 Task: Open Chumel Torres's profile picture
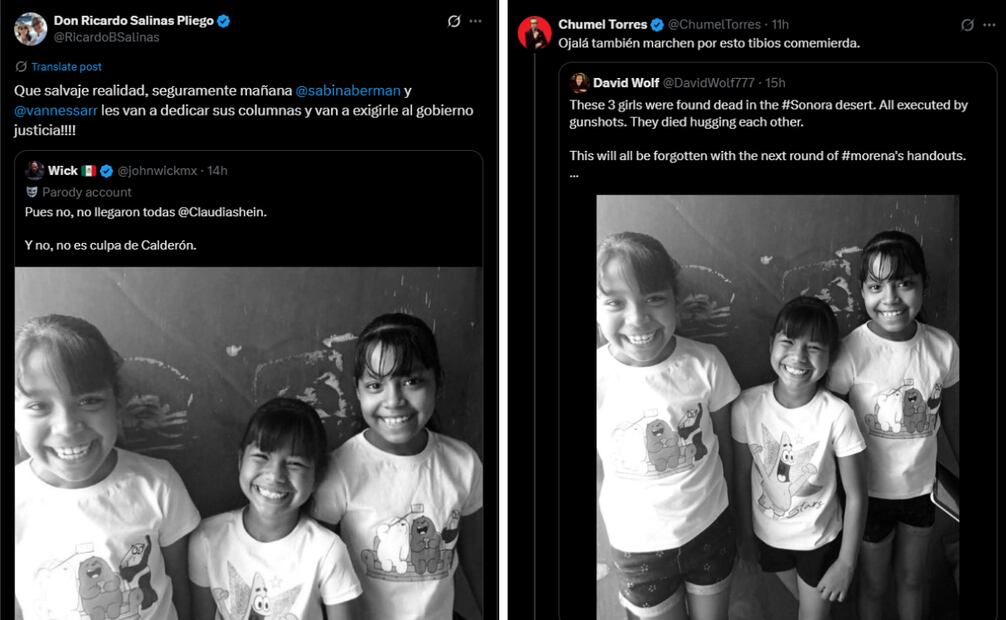click(534, 33)
